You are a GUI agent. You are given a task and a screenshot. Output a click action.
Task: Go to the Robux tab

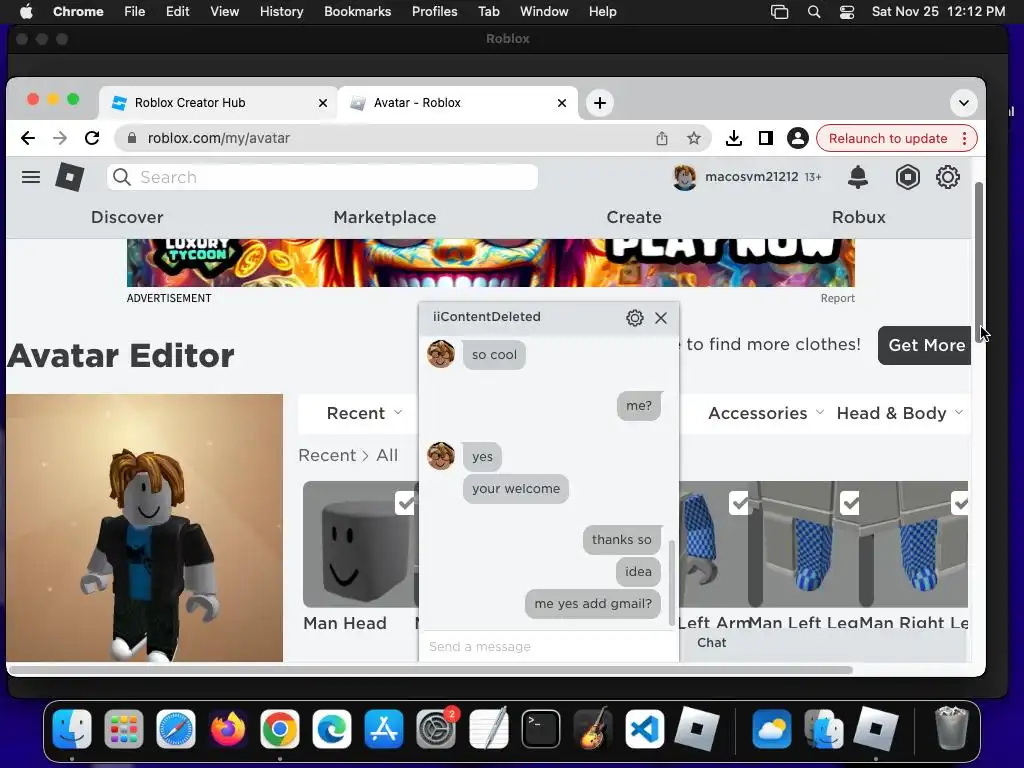click(x=858, y=217)
